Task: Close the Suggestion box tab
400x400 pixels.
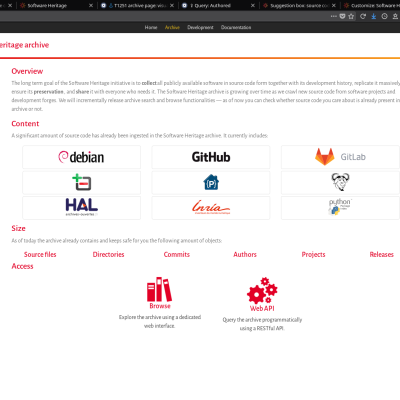Action: coord(334,6)
